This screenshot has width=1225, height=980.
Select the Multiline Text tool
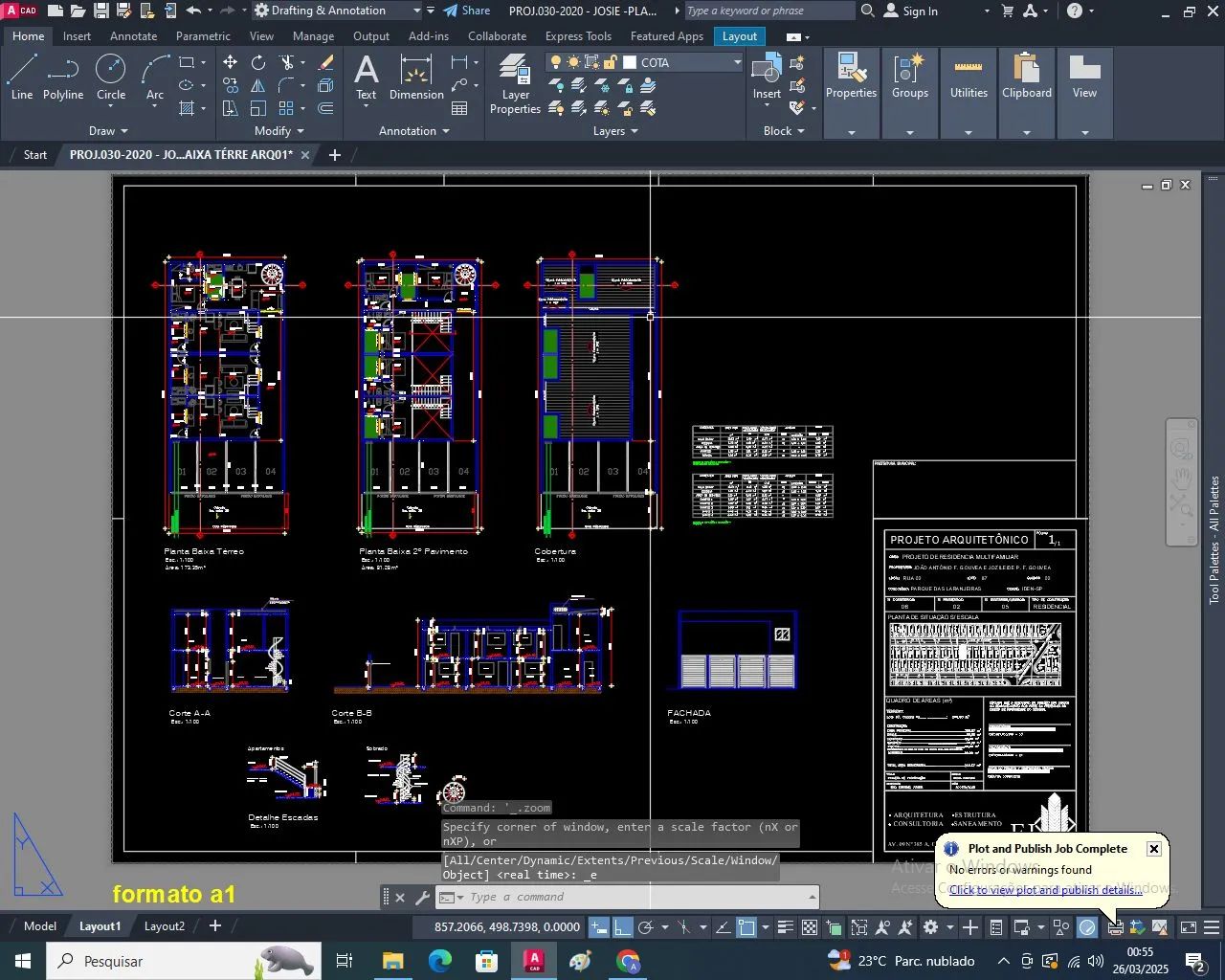click(367, 77)
